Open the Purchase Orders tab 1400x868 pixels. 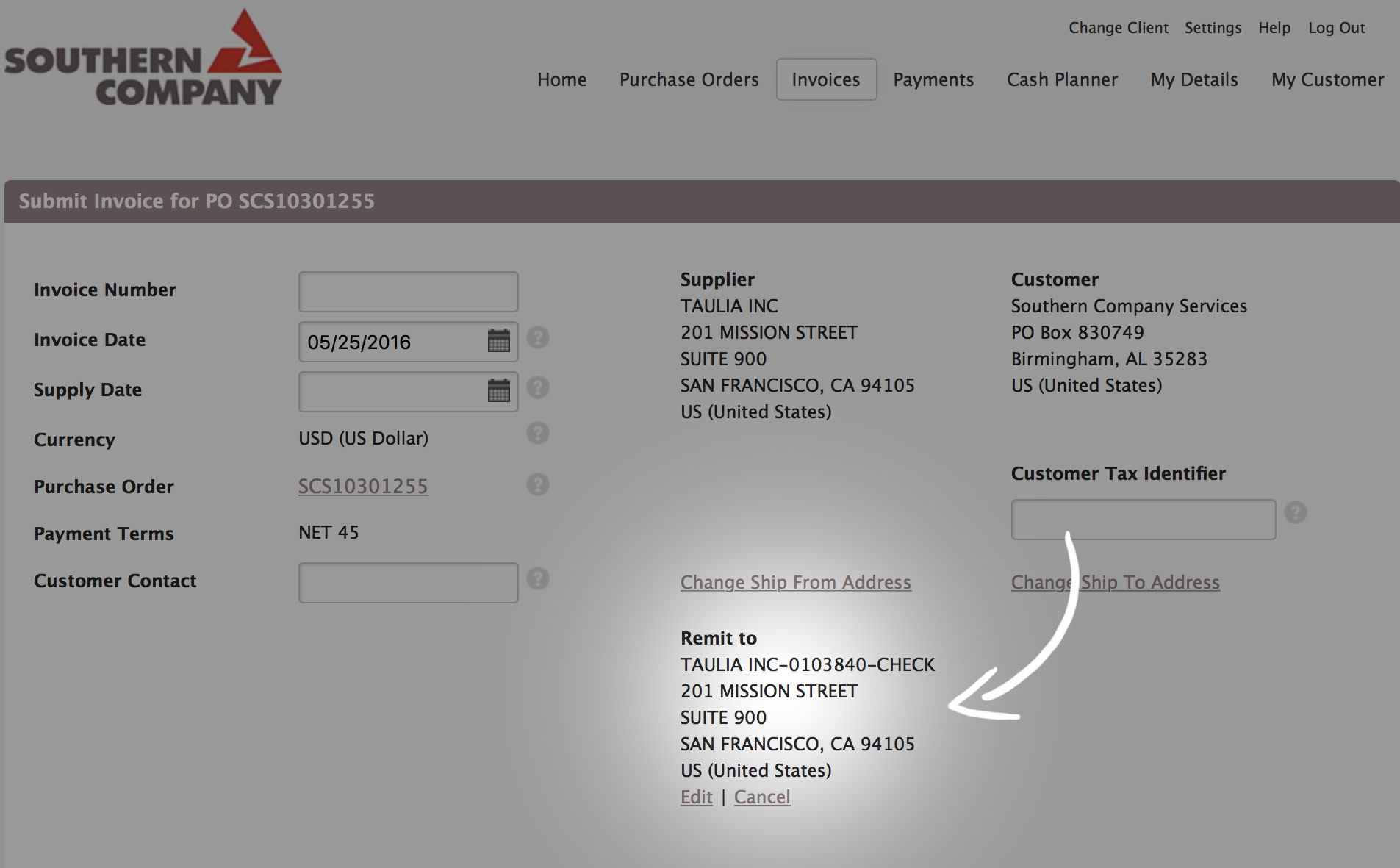(x=689, y=79)
